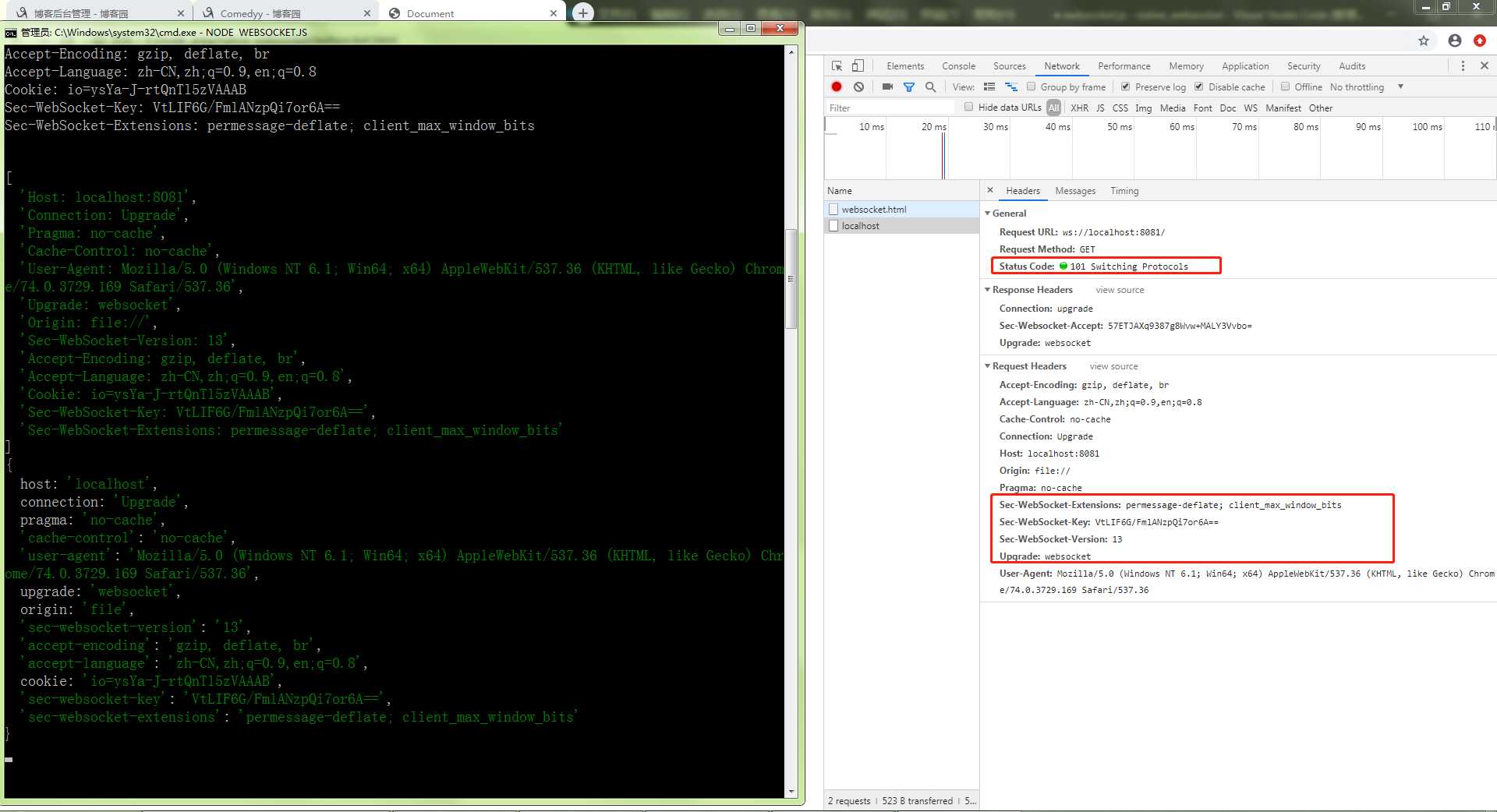This screenshot has height=812, width=1497.
Task: Activate the inspect element picker icon
Action: pyautogui.click(x=837, y=66)
